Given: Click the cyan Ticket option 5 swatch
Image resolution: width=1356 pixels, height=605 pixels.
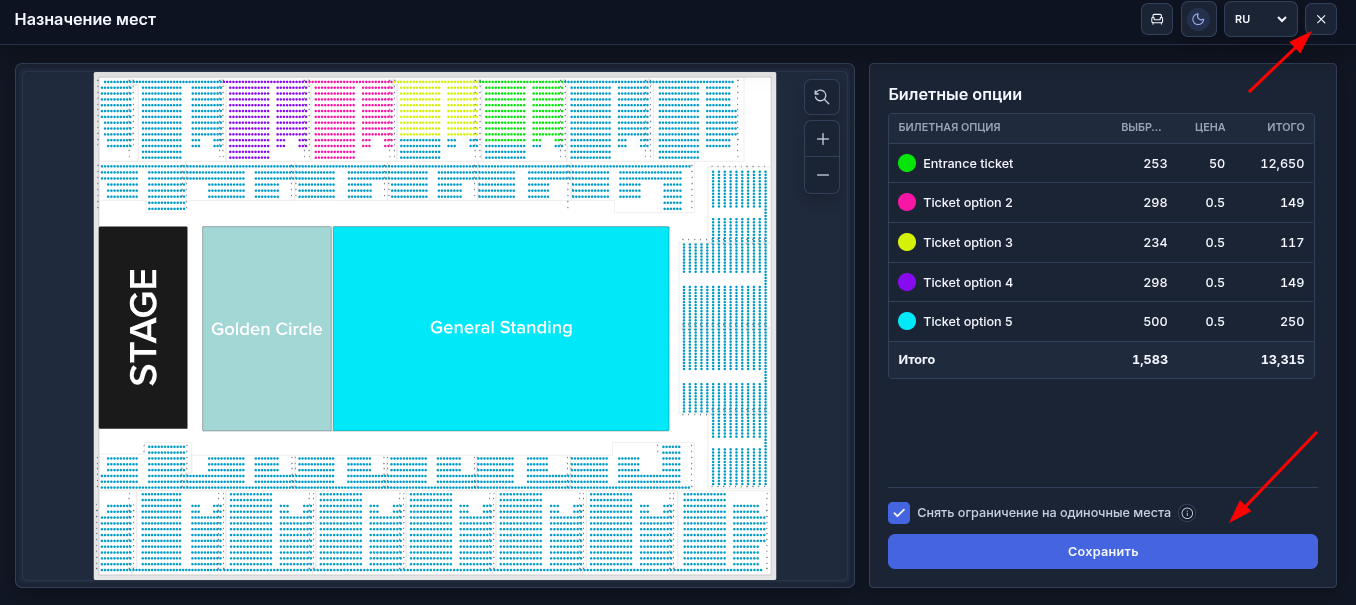Looking at the screenshot, I should (907, 321).
